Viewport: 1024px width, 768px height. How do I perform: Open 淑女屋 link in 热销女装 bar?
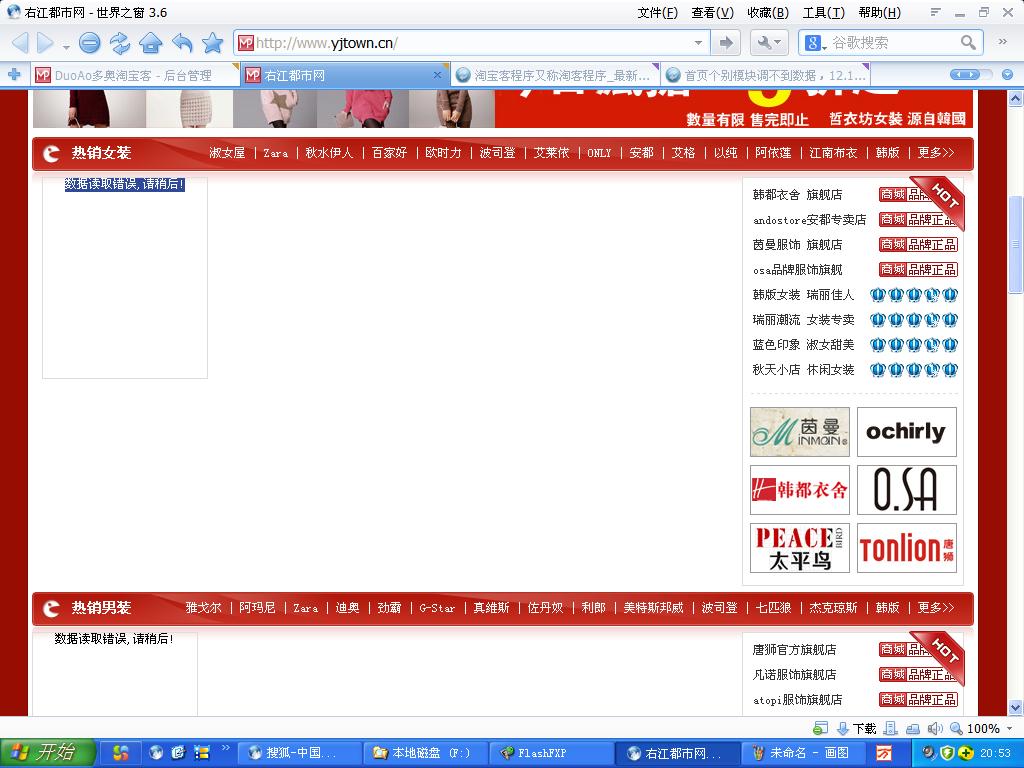tap(227, 153)
